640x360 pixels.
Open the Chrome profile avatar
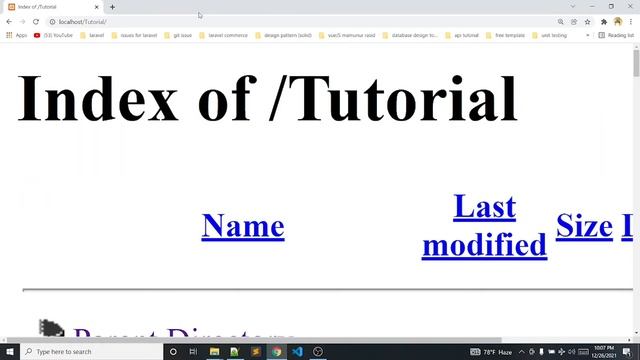[x=618, y=22]
